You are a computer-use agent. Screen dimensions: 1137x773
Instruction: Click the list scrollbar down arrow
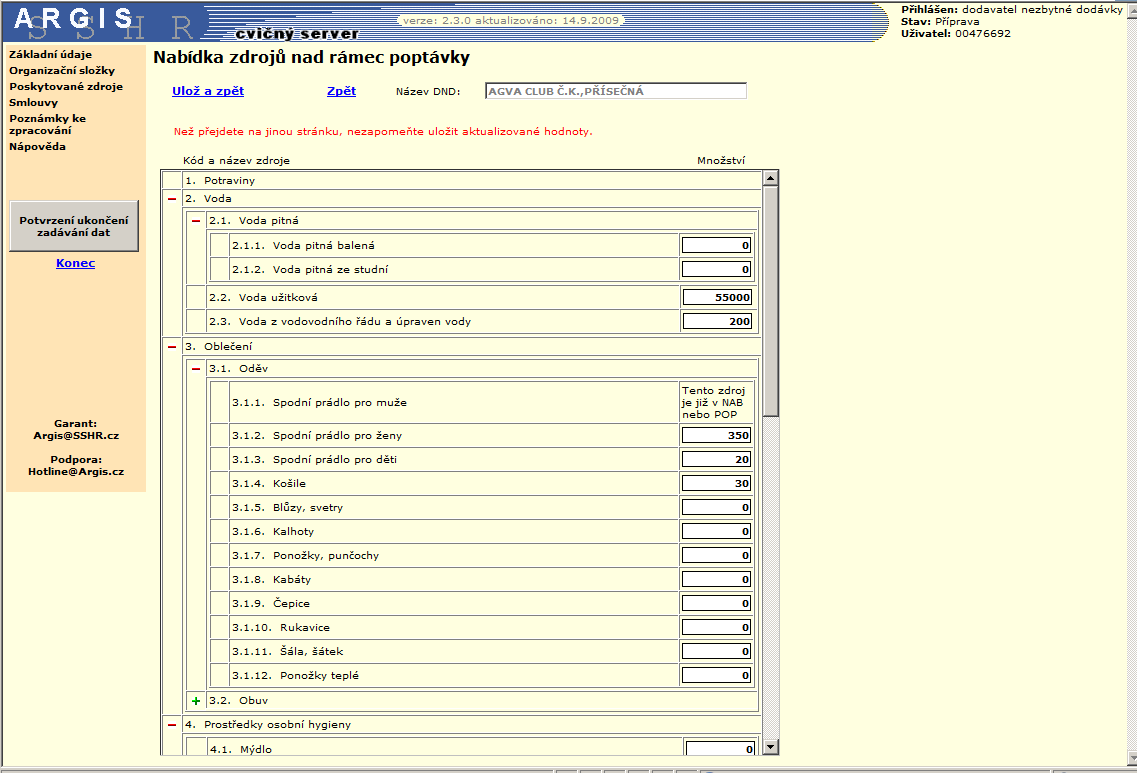tap(771, 747)
